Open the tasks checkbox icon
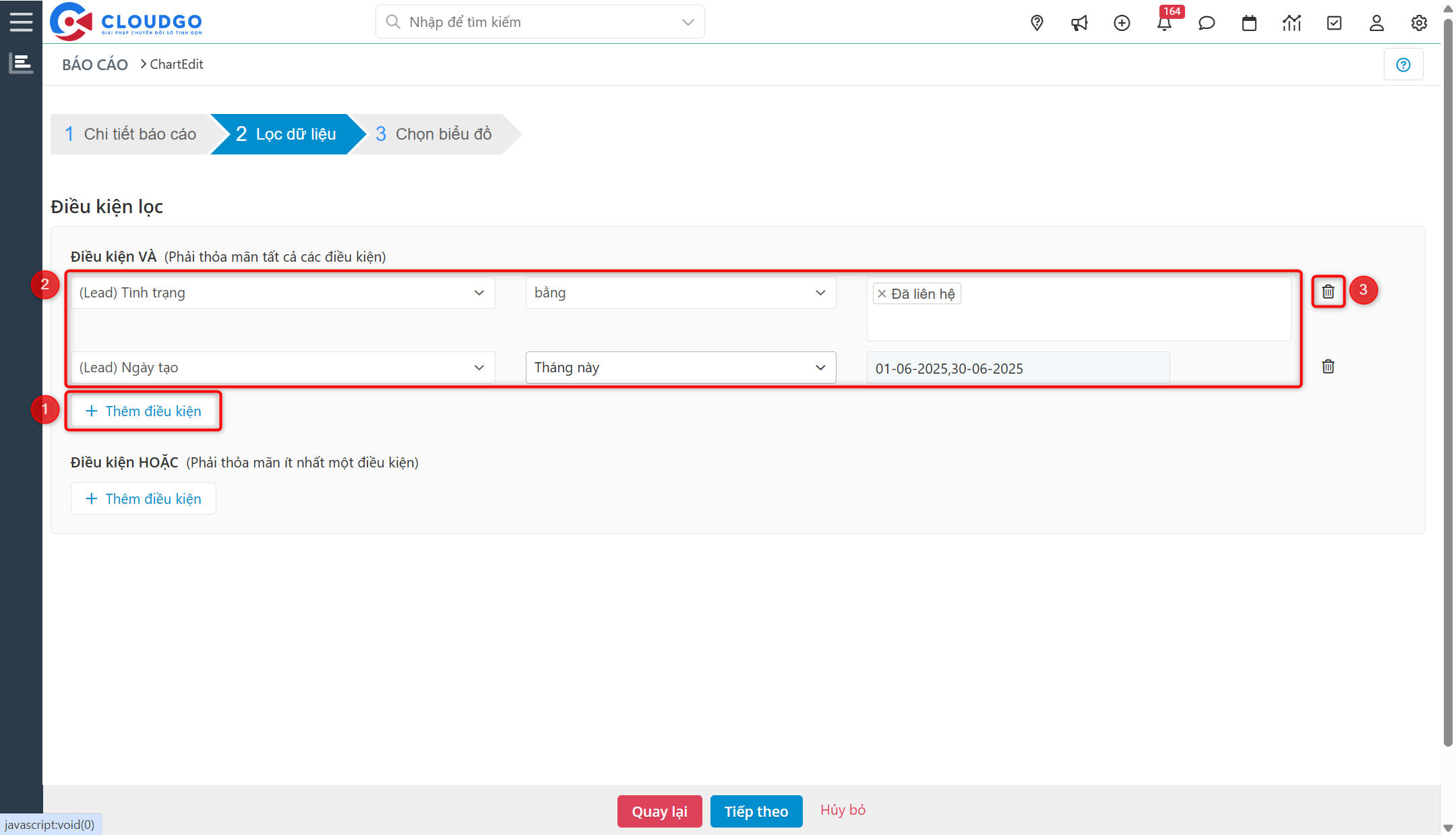This screenshot has width=1456, height=835. [1334, 22]
